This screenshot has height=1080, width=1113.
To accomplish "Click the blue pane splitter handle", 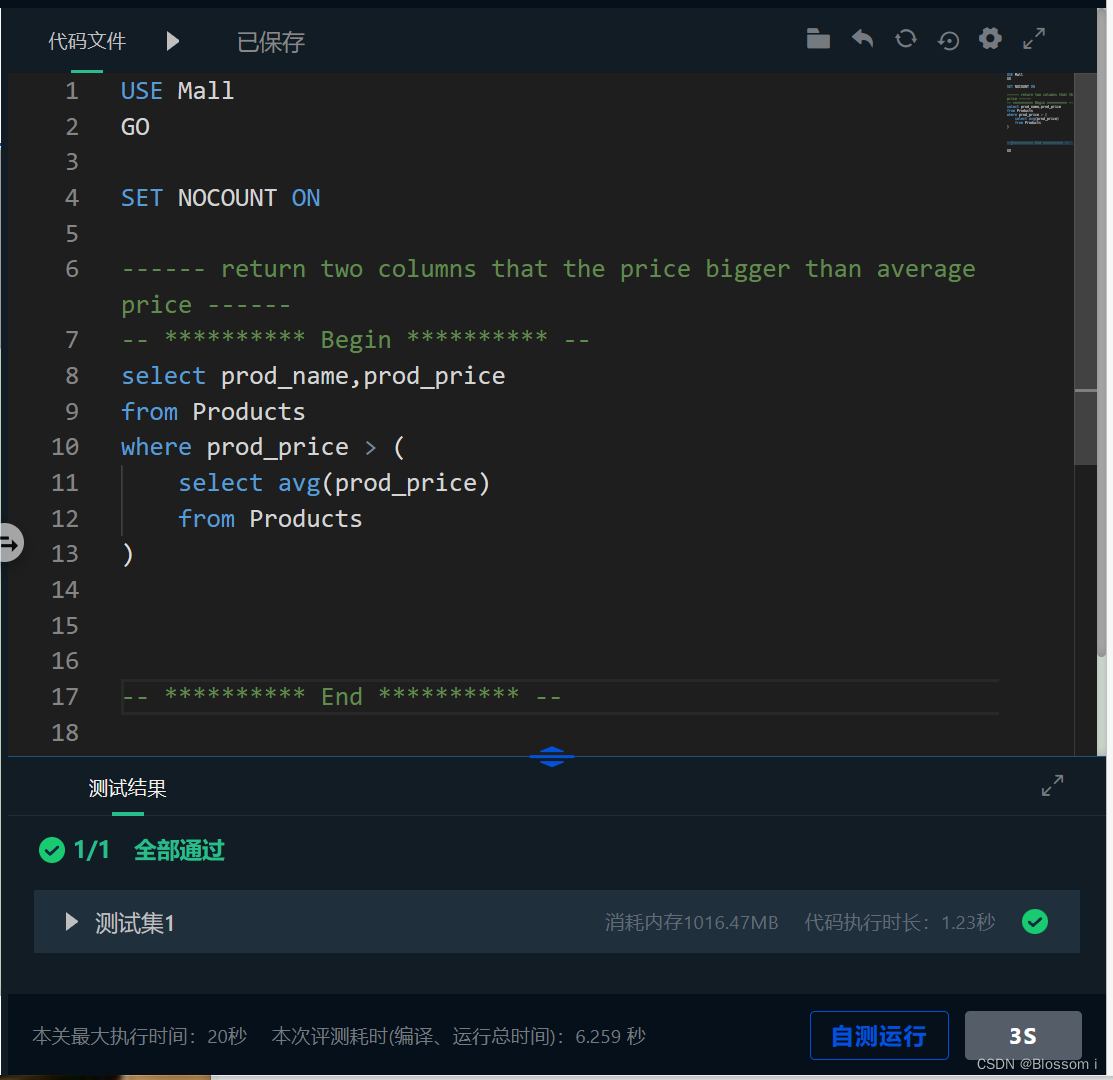I will pos(552,756).
